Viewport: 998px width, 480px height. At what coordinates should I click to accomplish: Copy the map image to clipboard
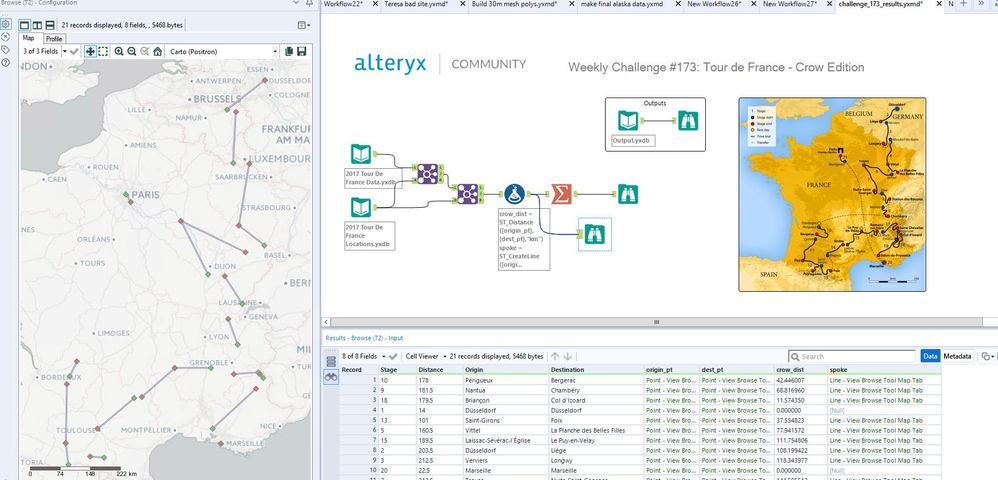click(x=289, y=52)
